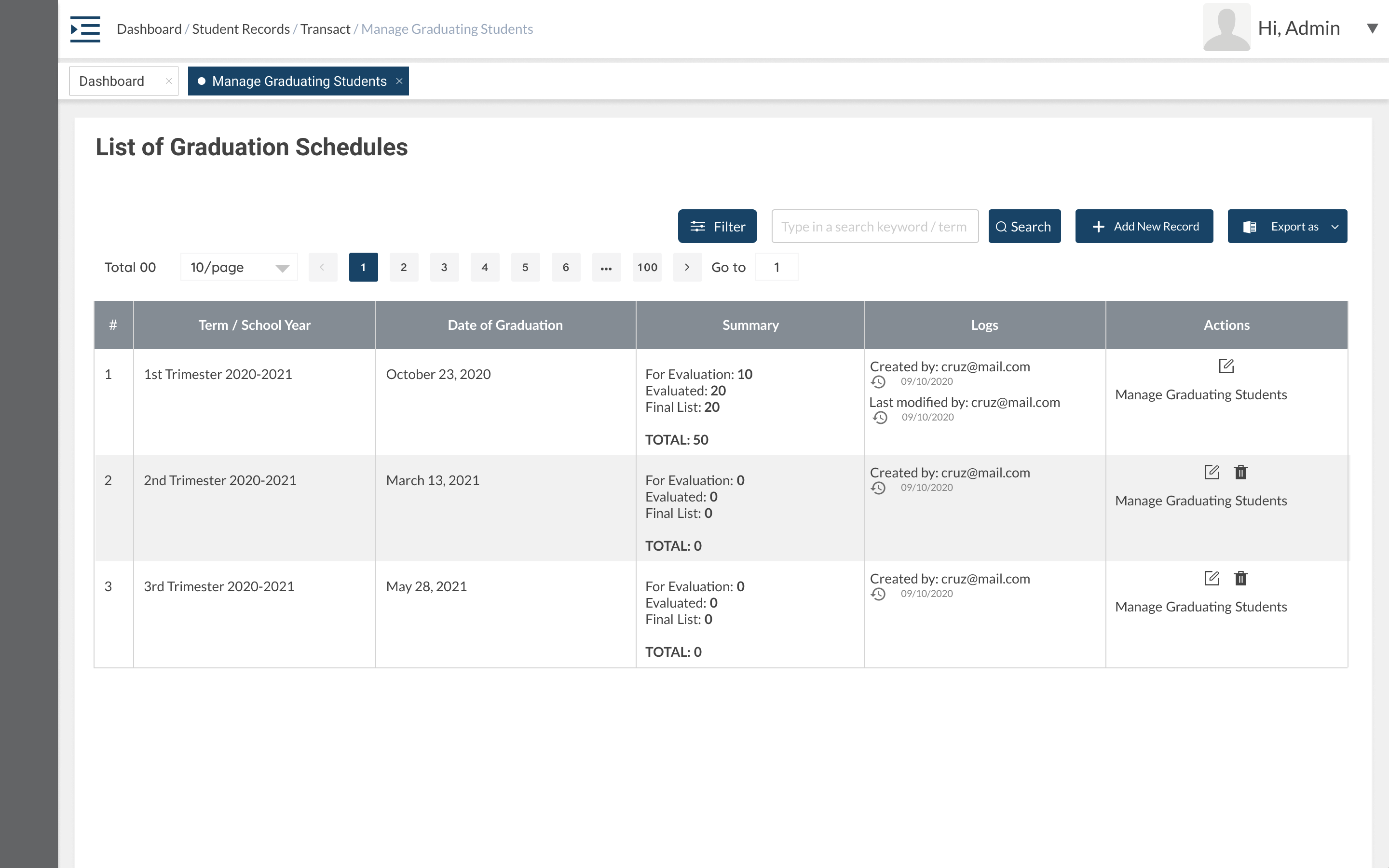Click edit icon for 1st Trimester row

[x=1226, y=366]
